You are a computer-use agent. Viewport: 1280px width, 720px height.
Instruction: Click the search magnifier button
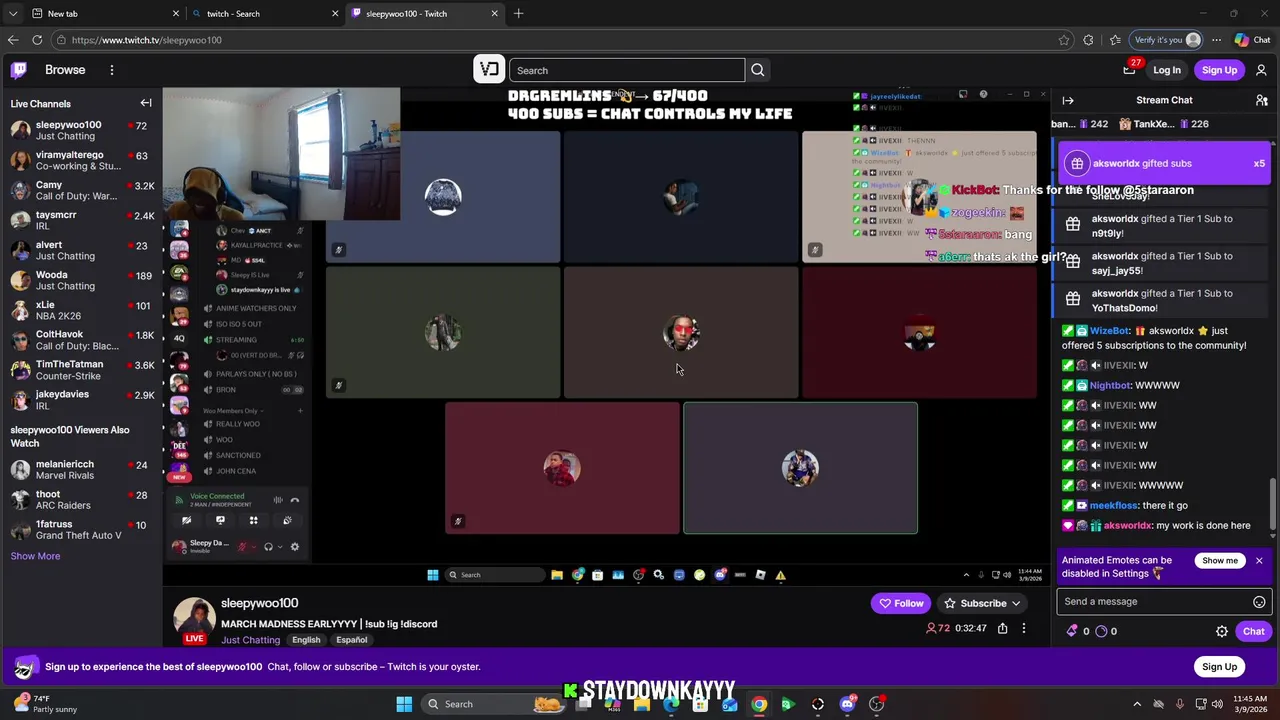[758, 70]
